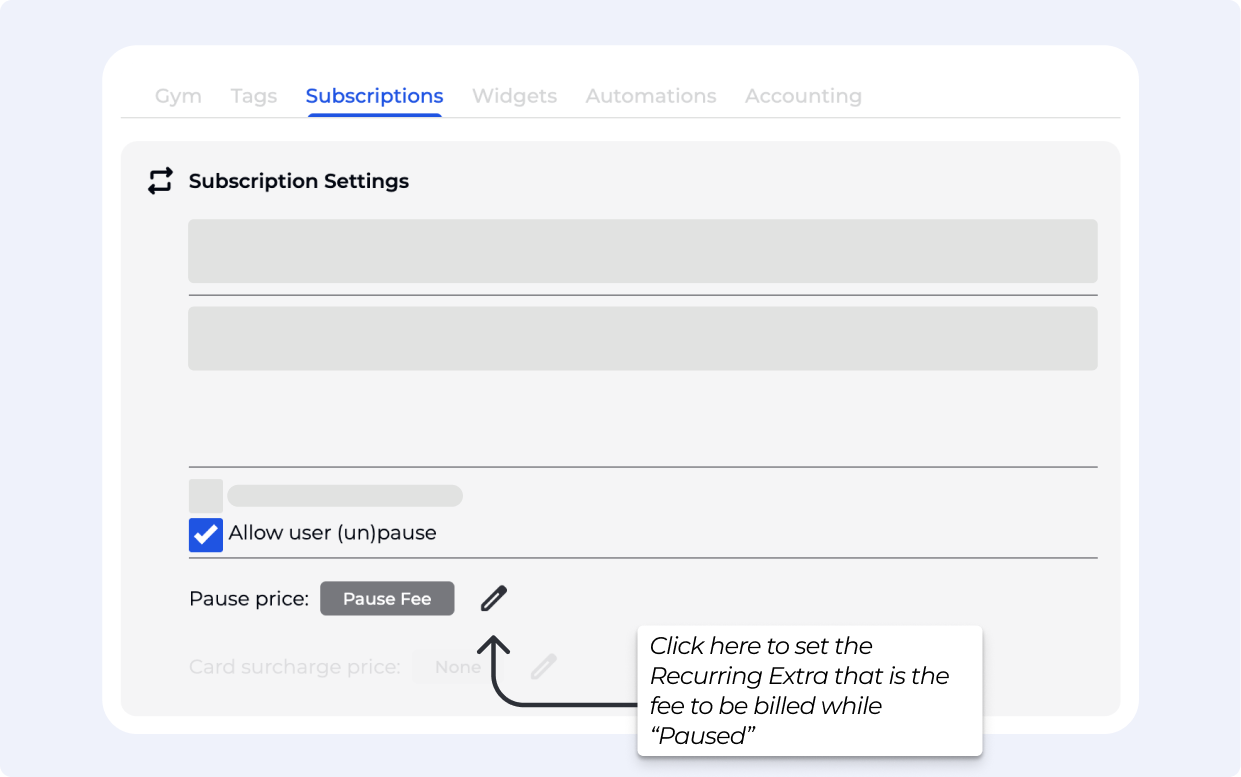The height and width of the screenshot is (777, 1241).
Task: Click the faded pencil beside Card surcharge price
Action: (543, 667)
